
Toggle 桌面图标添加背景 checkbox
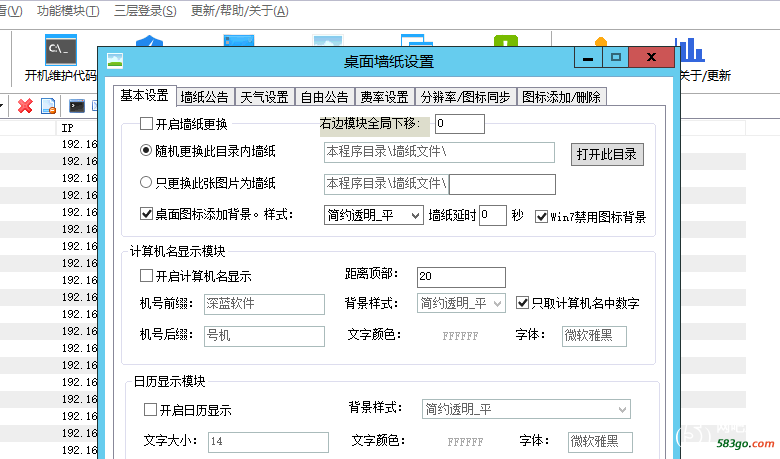(147, 214)
